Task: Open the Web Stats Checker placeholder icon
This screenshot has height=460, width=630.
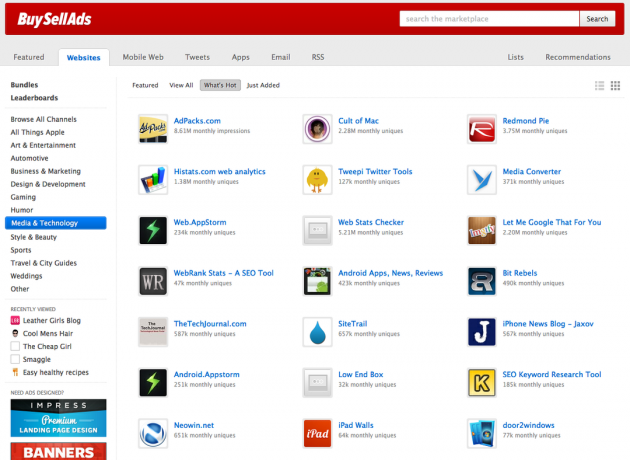Action: tap(317, 231)
